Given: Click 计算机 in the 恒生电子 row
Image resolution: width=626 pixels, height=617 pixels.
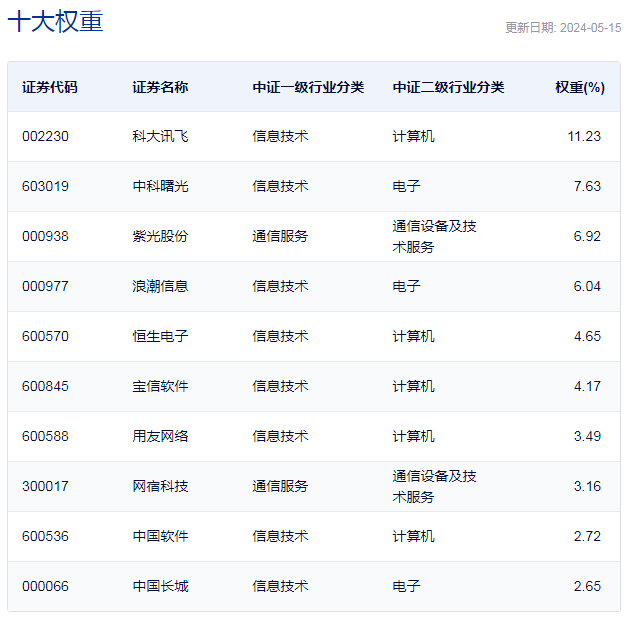Looking at the screenshot, I should pos(413,336).
